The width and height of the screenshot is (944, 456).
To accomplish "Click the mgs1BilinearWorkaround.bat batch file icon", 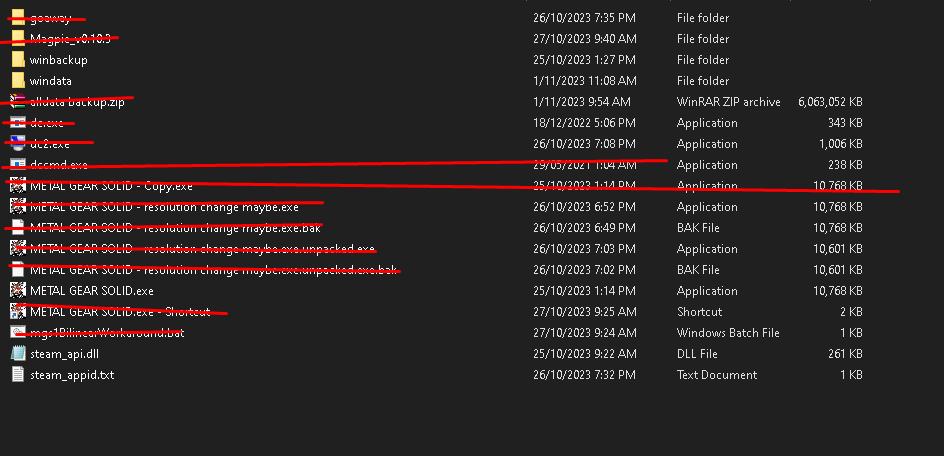I will (x=18, y=333).
